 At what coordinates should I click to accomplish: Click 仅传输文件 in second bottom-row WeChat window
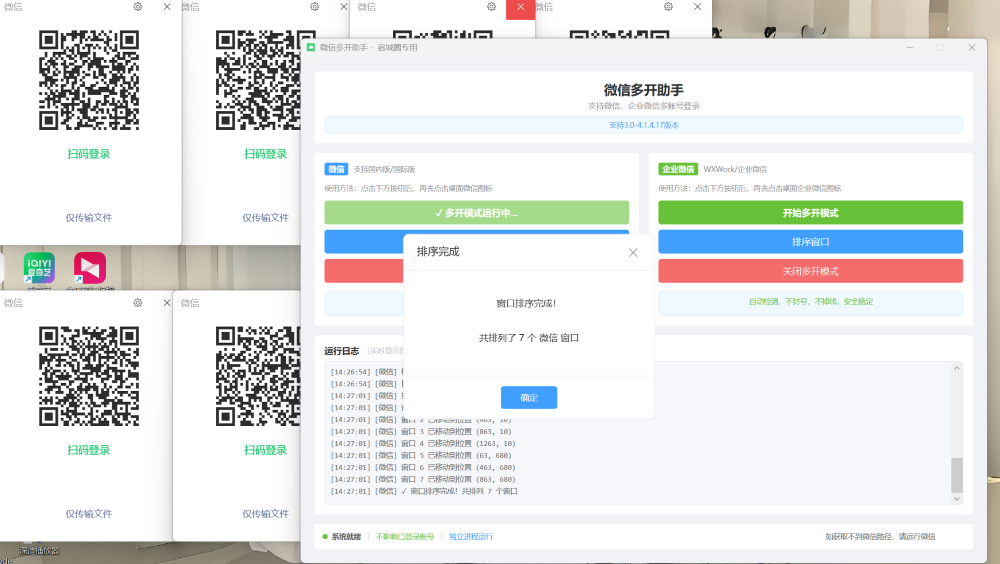click(265, 514)
